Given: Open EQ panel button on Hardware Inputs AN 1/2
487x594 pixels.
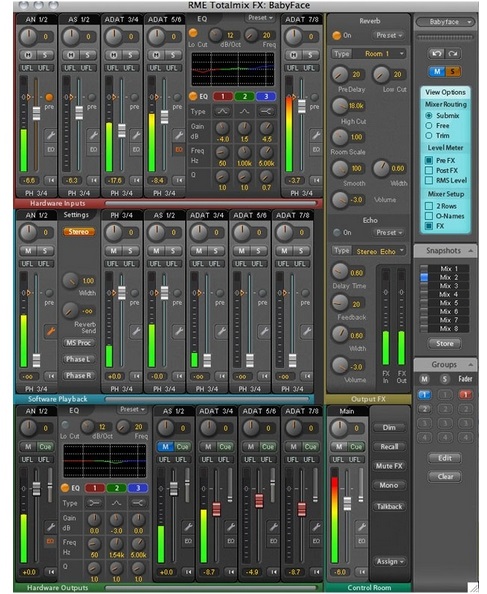Looking at the screenshot, I should tap(51, 150).
